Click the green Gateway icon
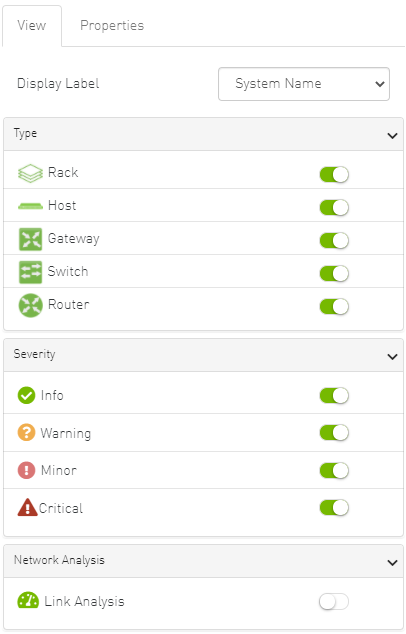This screenshot has width=406, height=634. [x=30, y=239]
